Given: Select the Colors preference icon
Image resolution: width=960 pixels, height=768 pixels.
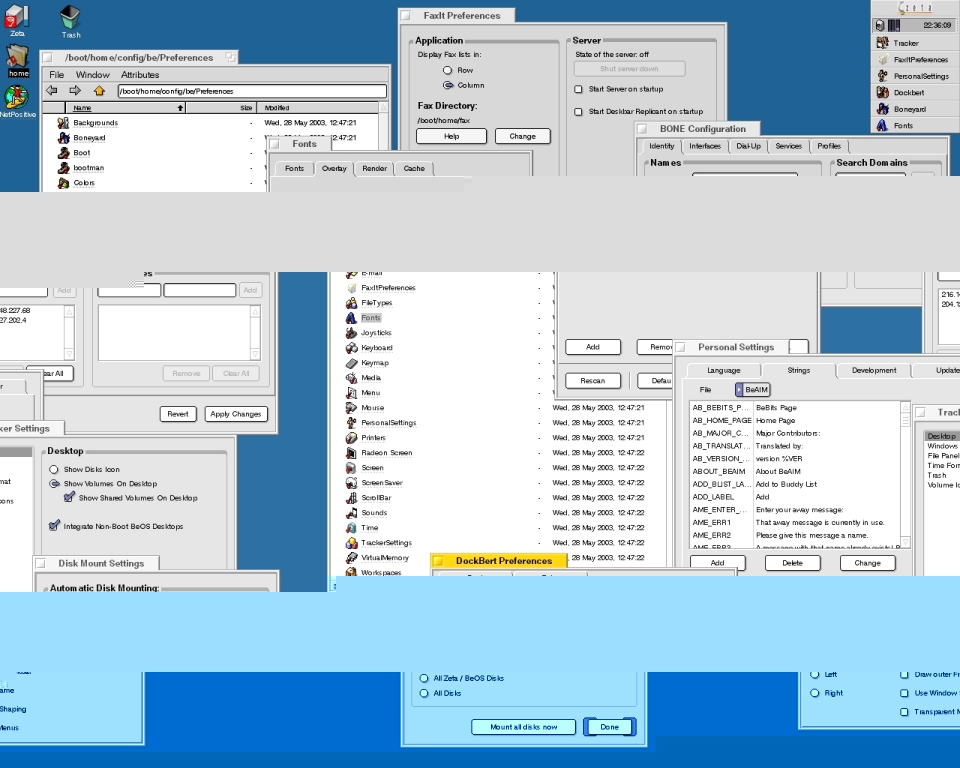Looking at the screenshot, I should [63, 183].
